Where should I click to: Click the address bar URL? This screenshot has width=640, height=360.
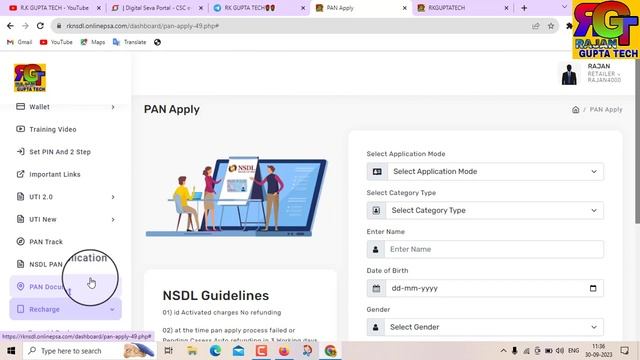tap(142, 26)
